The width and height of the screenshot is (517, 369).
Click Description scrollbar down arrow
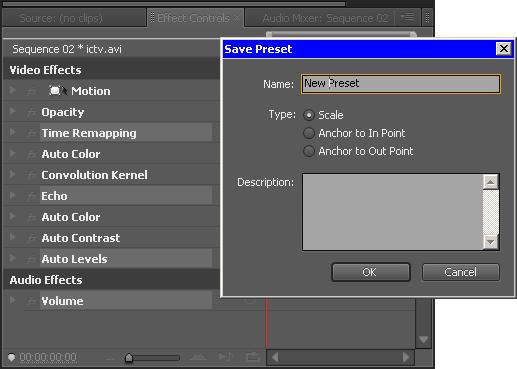tap(491, 242)
